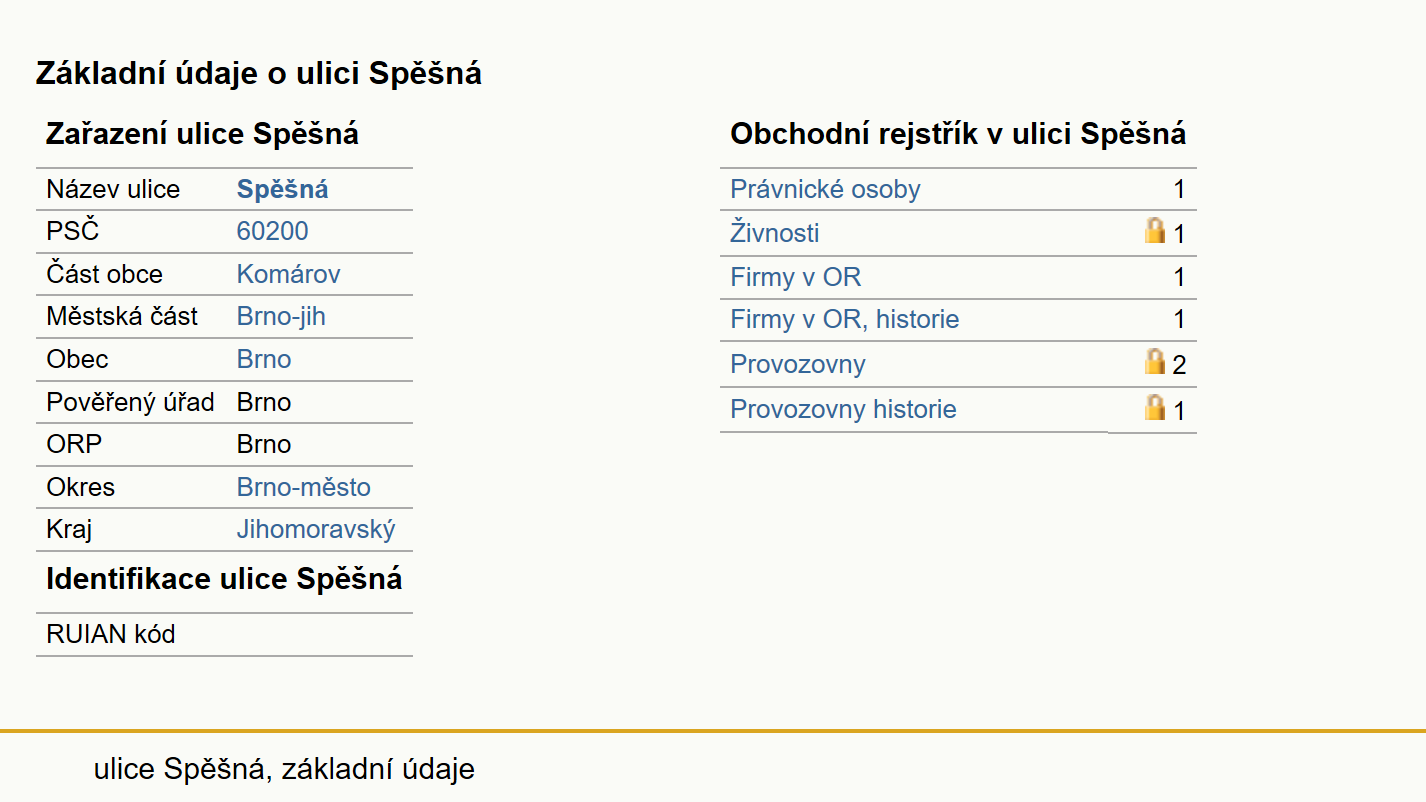The image size is (1426, 802).
Task: Open the Brno-jih městská část link
Action: [281, 317]
